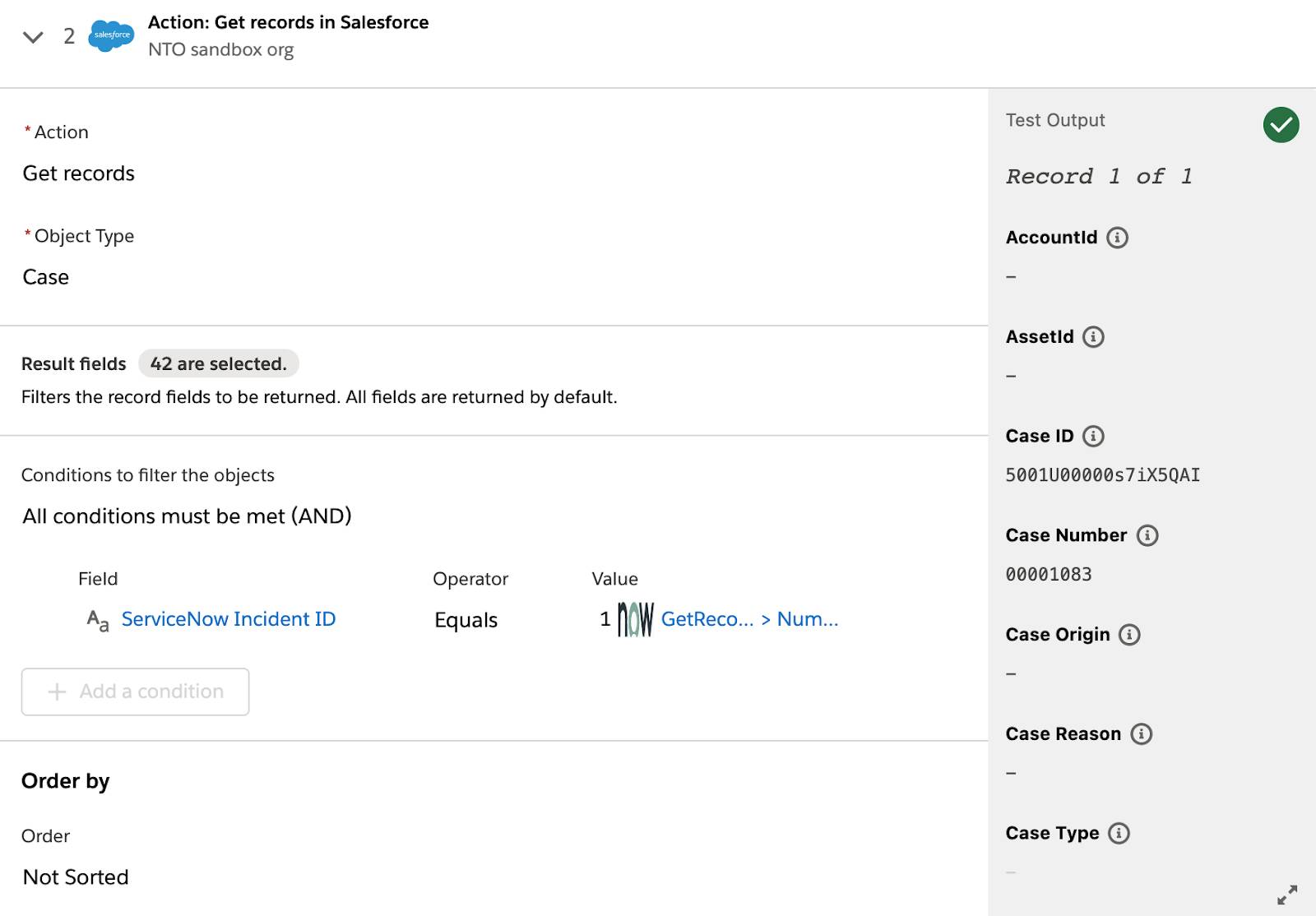The width and height of the screenshot is (1316, 916).
Task: Open the AssetId info icon
Action: pos(1093,337)
